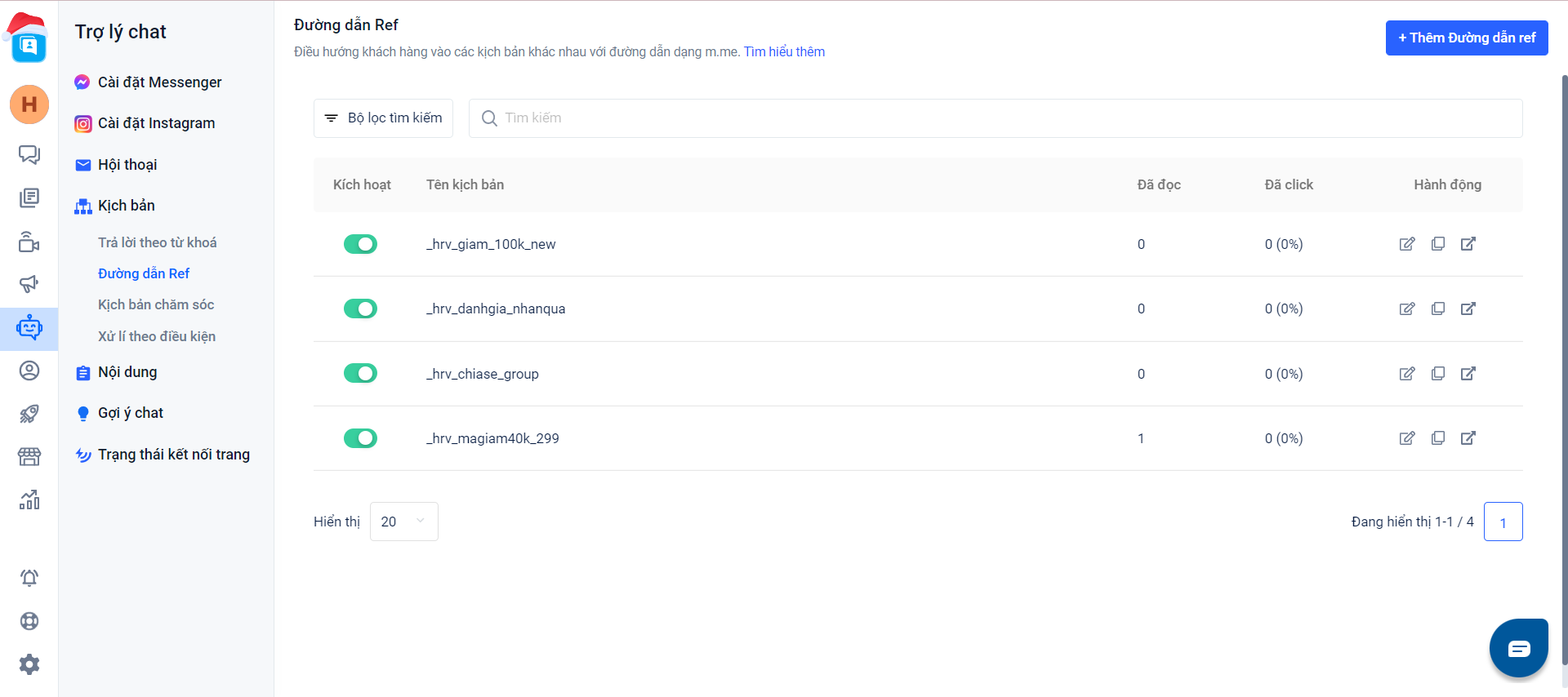Viewport: 1568px width, 697px height.
Task: Click the _hrv_danhgia_nhanqua script name
Action: 496,309
